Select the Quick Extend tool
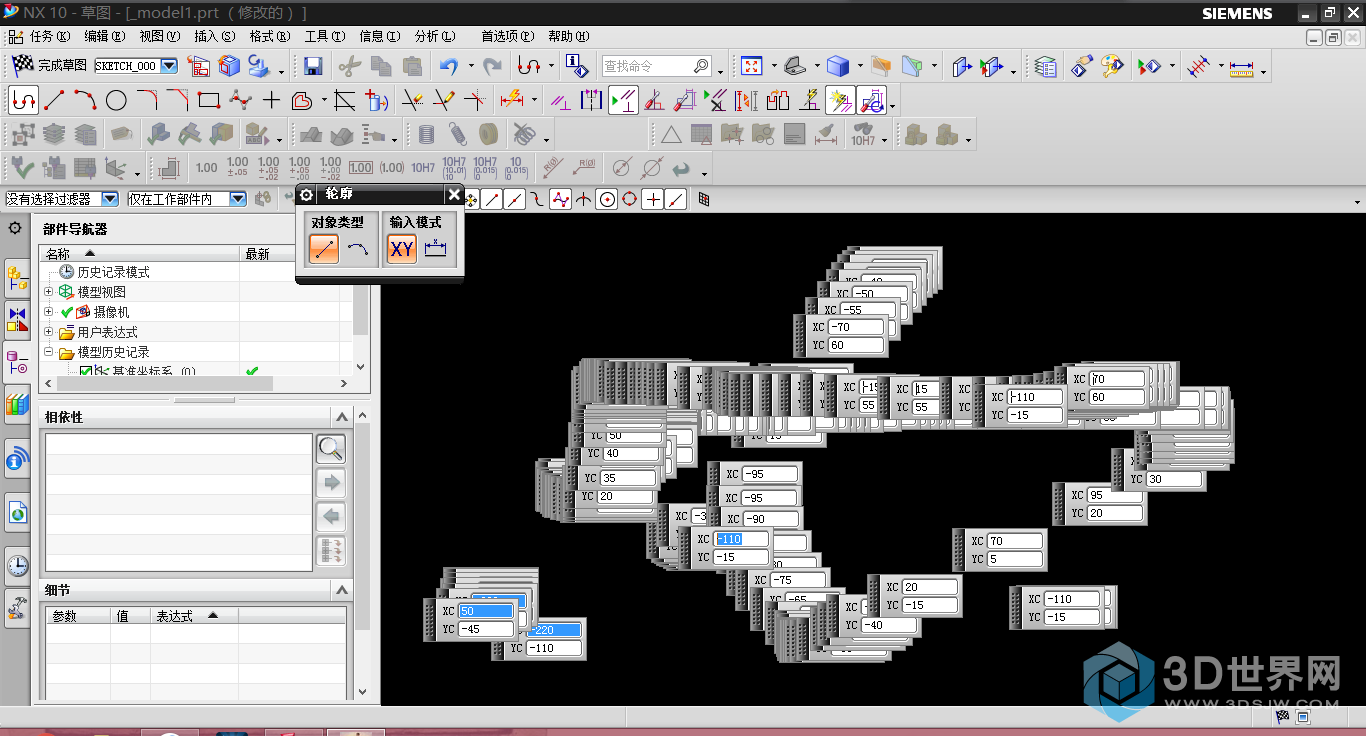 pyautogui.click(x=443, y=100)
